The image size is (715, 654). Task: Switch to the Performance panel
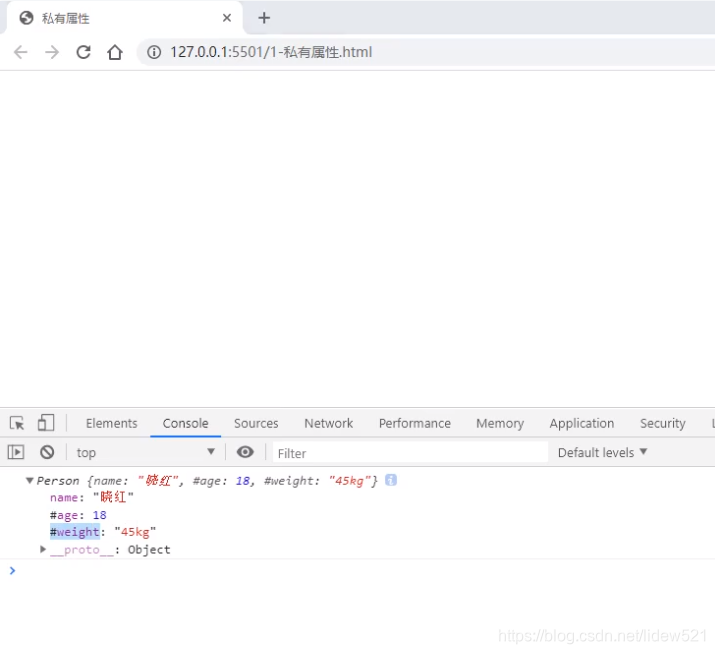[x=414, y=423]
